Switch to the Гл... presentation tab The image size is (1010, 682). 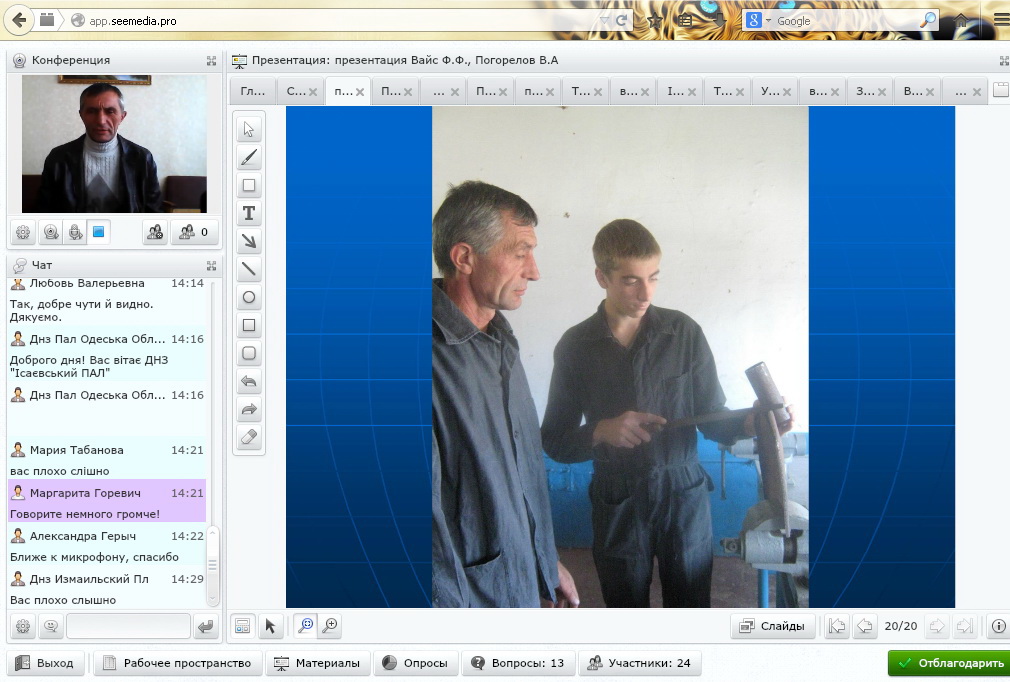[x=249, y=91]
